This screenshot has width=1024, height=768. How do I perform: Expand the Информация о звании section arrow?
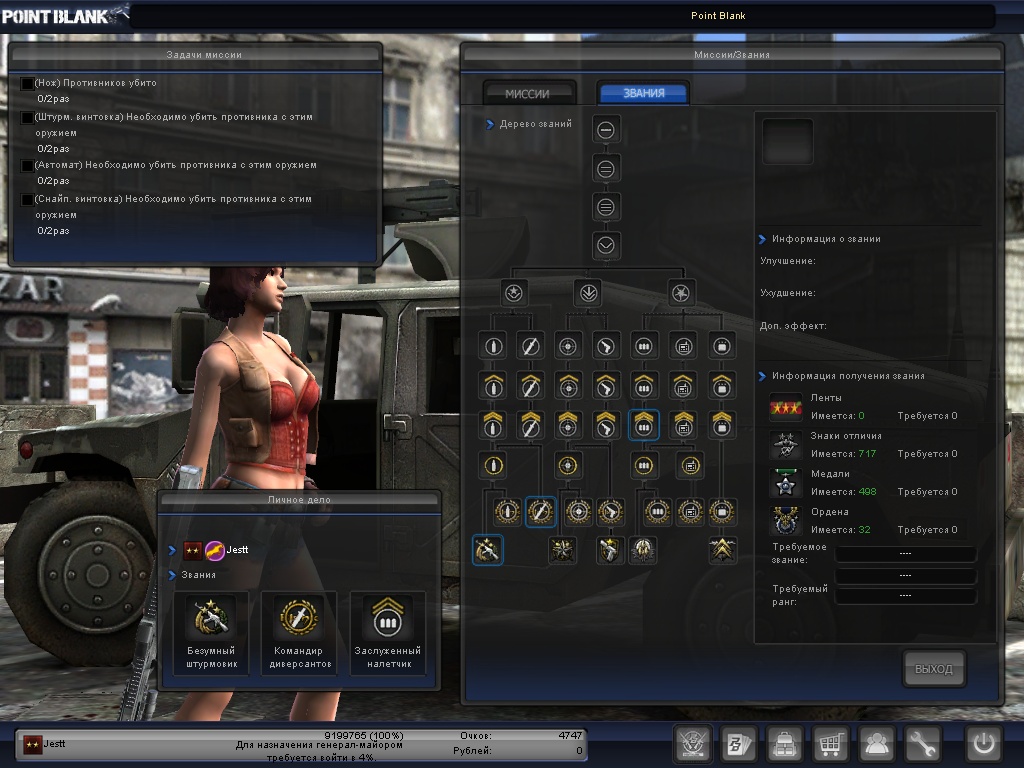[x=762, y=239]
